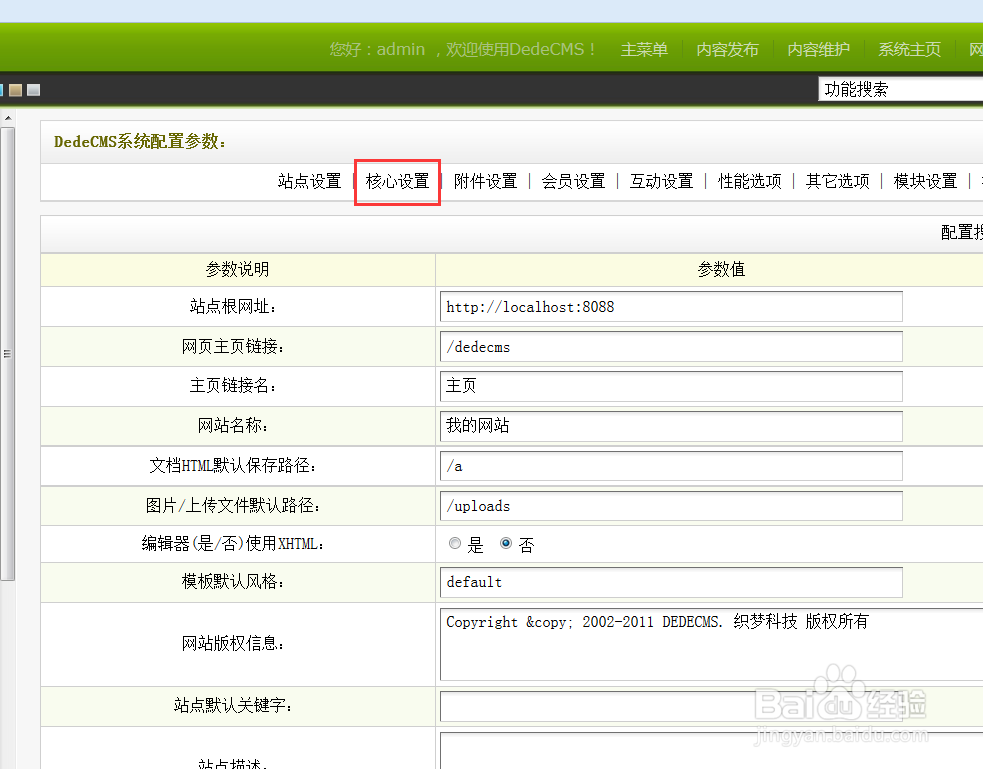Click the left panel vertical scrollbar thumb
Viewport: 983px width, 769px height.
pos(8,354)
